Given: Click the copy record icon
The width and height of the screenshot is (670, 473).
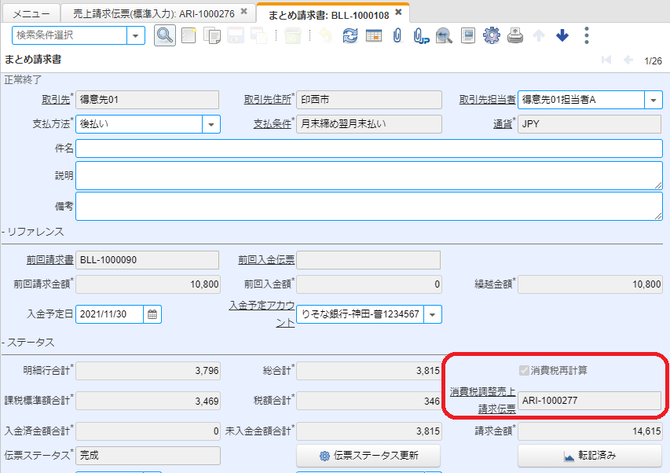Looking at the screenshot, I should 212,35.
